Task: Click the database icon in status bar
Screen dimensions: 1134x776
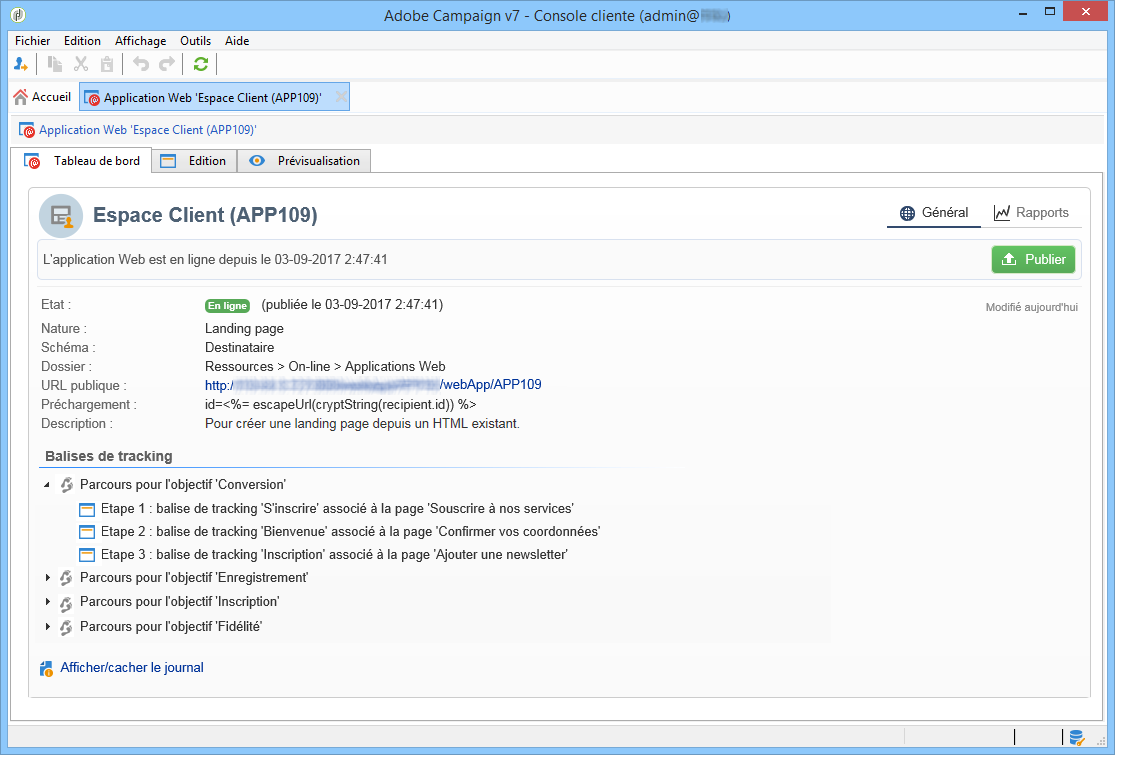Action: pyautogui.click(x=1076, y=737)
